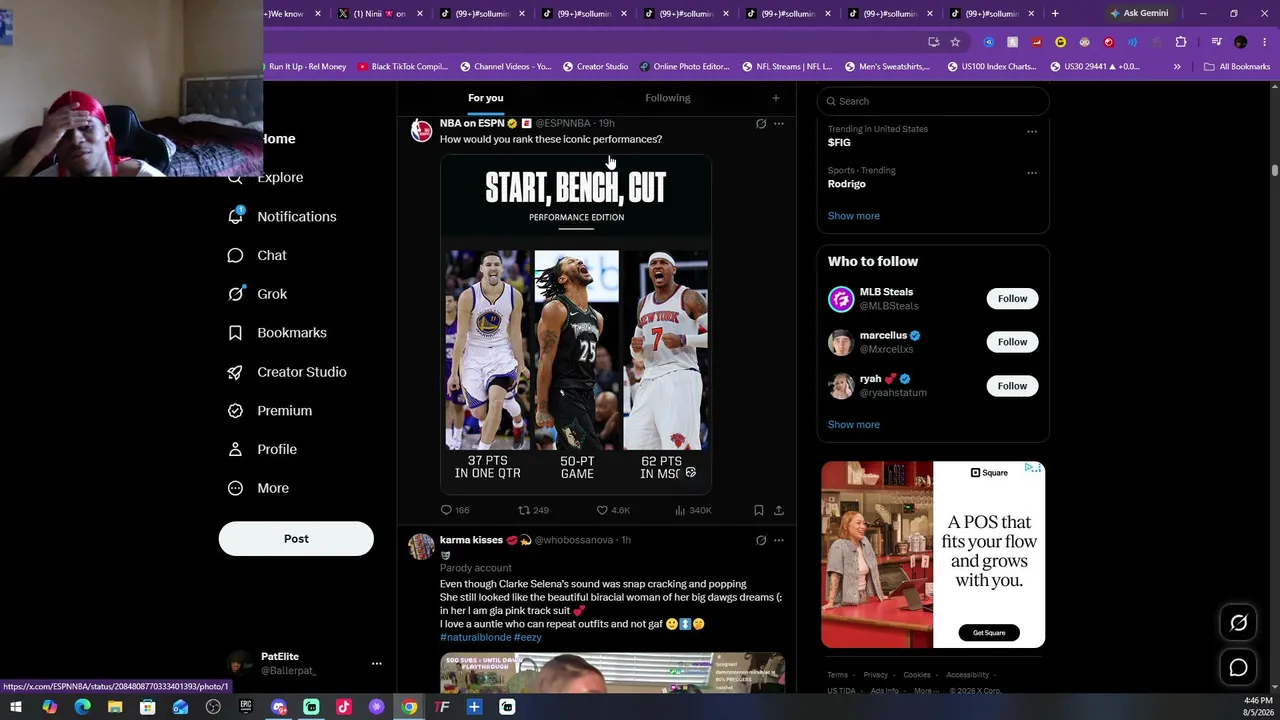This screenshot has width=1280, height=720.
Task: Open the video thumbnail in karma kisses post
Action: [612, 672]
